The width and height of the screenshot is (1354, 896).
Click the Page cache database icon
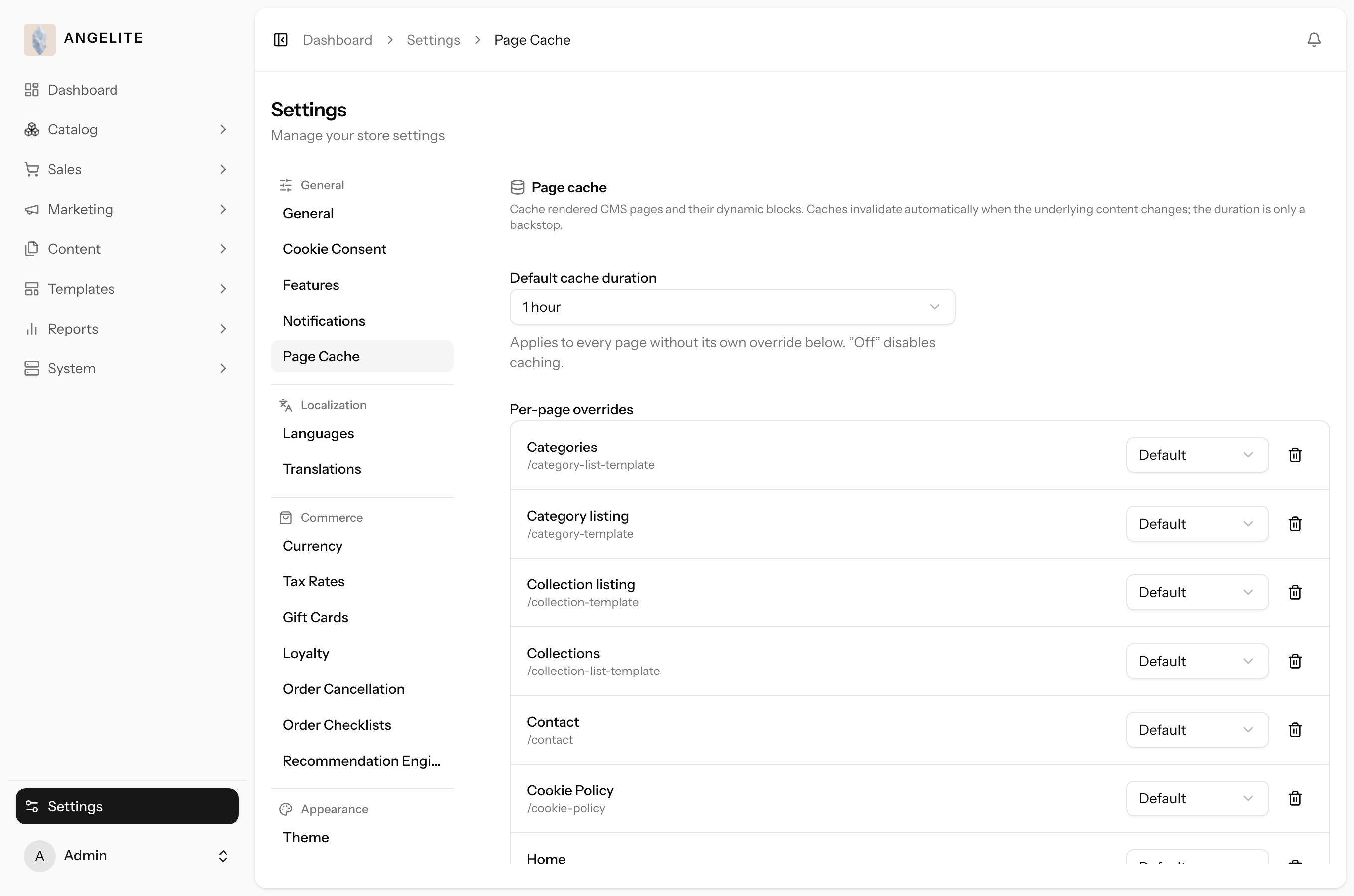tap(517, 188)
